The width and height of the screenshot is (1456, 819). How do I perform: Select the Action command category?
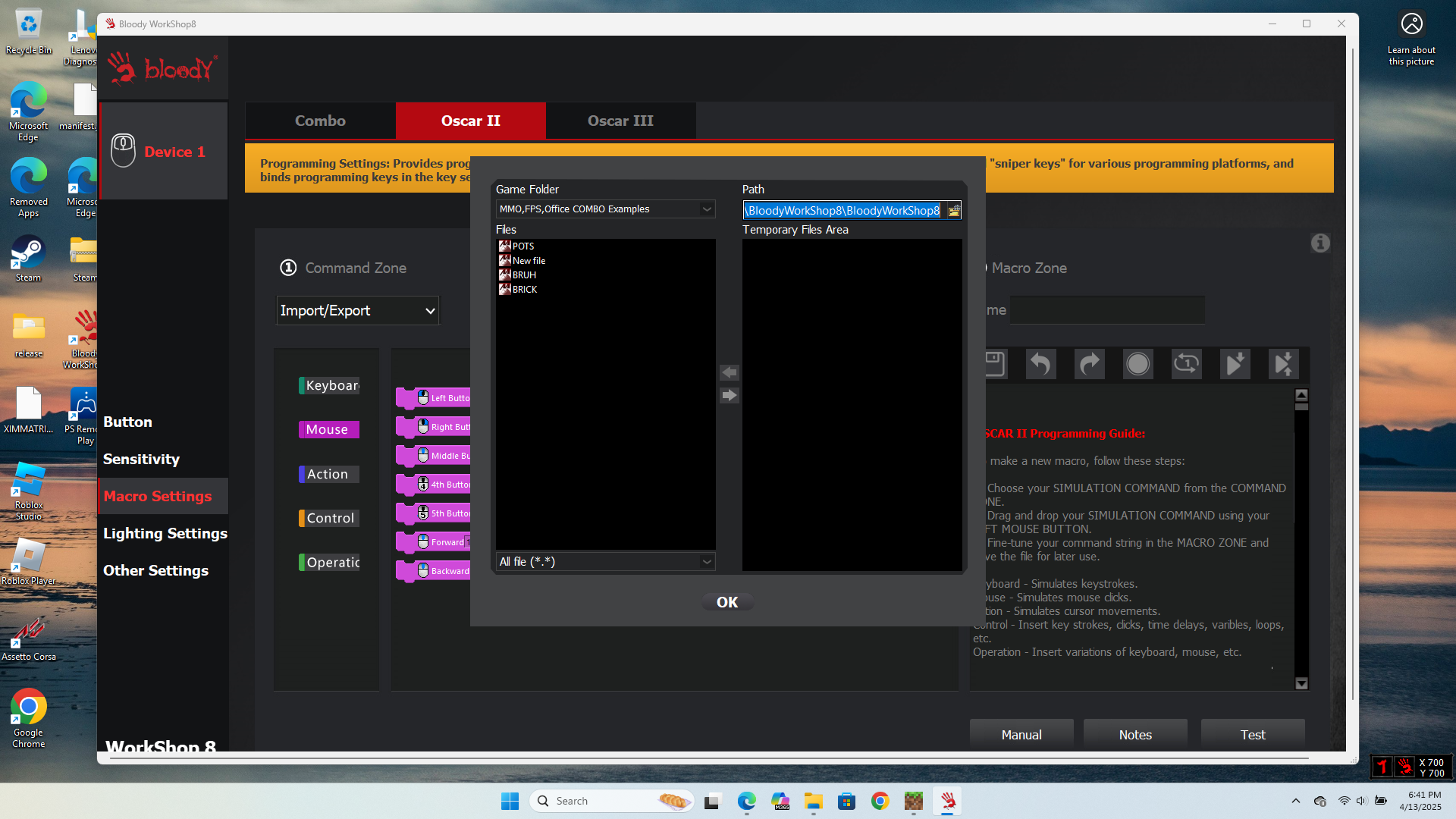(x=328, y=475)
